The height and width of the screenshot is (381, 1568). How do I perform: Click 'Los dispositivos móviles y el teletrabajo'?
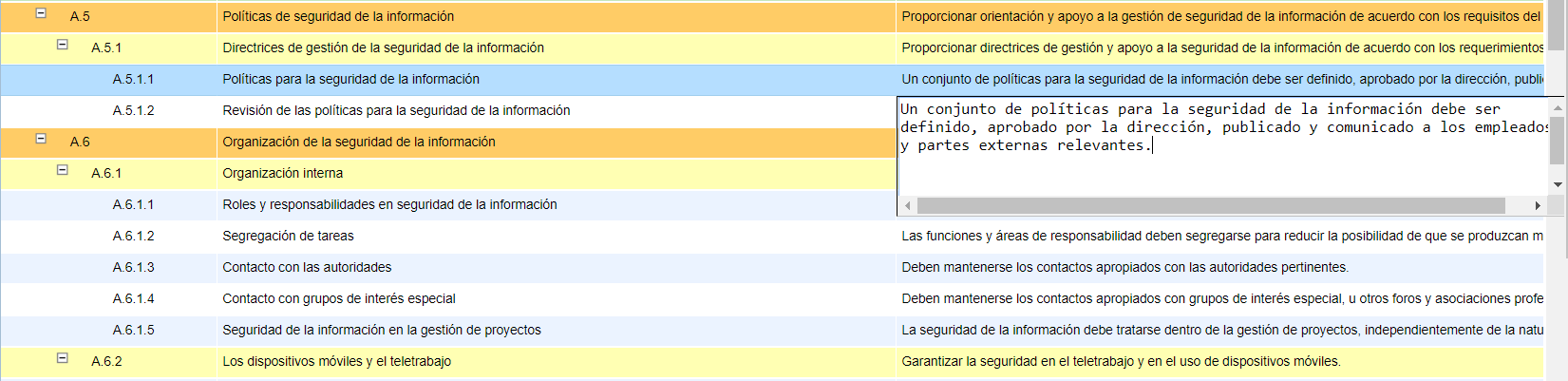pos(337,361)
